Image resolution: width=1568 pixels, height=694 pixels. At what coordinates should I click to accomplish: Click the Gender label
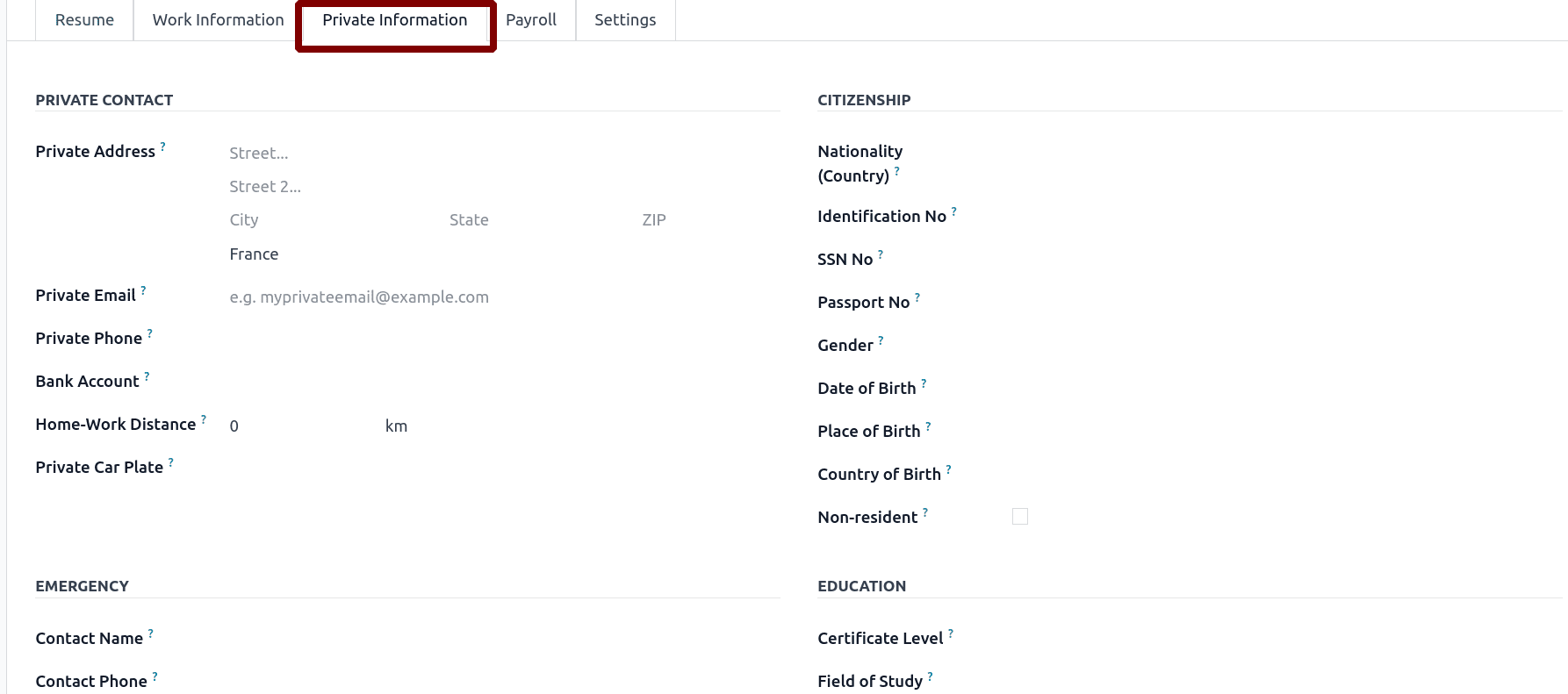coord(845,346)
